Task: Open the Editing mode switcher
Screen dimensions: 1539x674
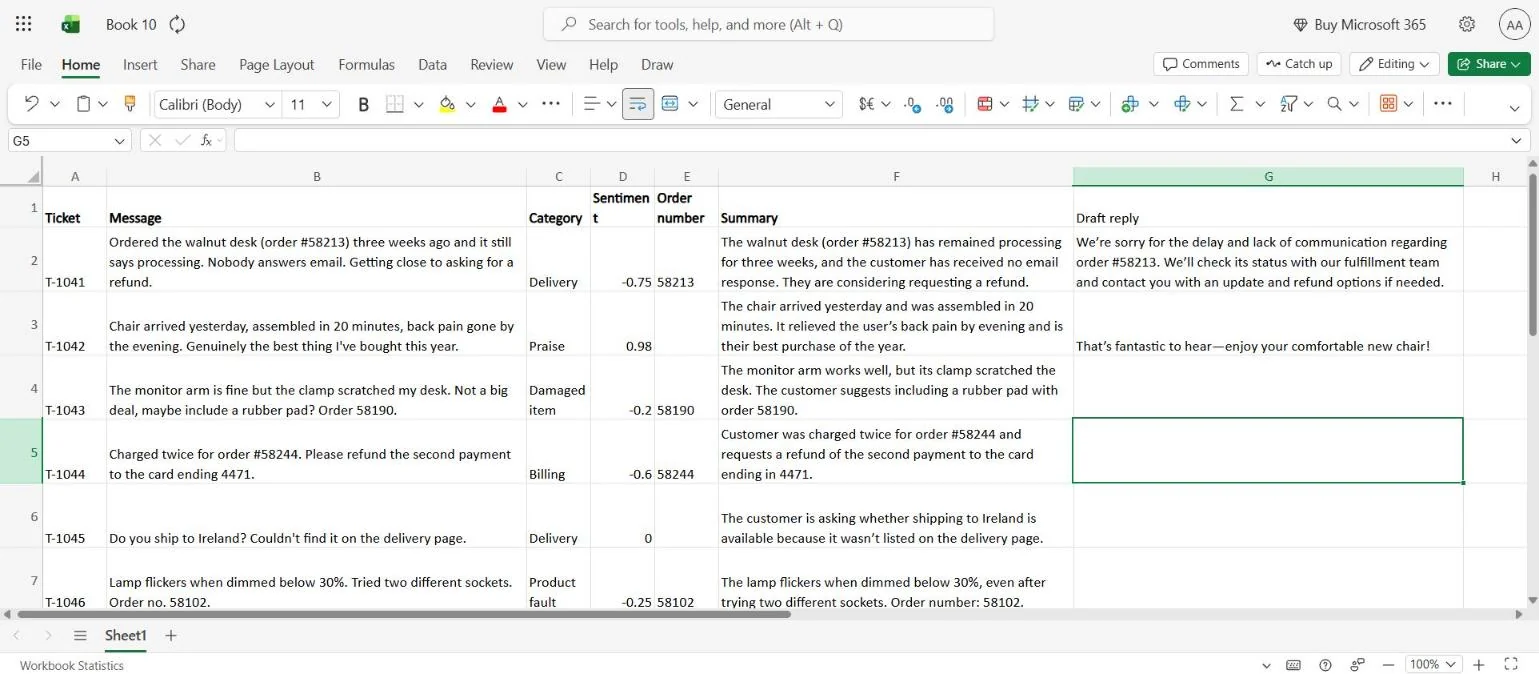Action: (1394, 64)
